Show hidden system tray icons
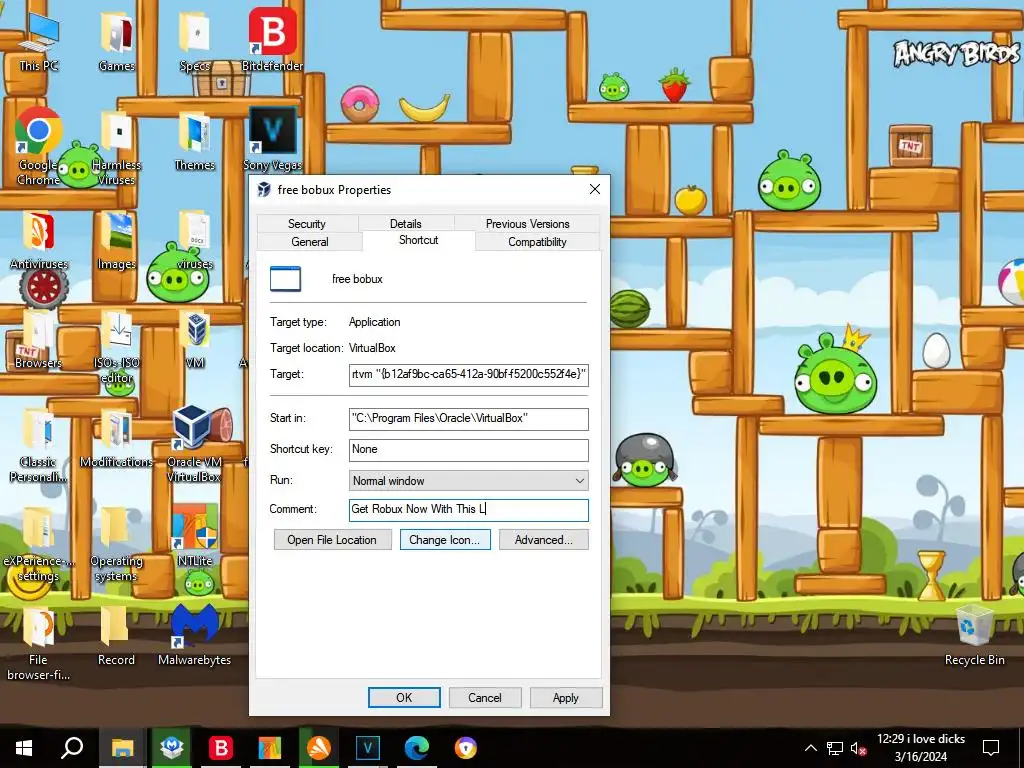This screenshot has width=1024, height=768. pos(810,748)
